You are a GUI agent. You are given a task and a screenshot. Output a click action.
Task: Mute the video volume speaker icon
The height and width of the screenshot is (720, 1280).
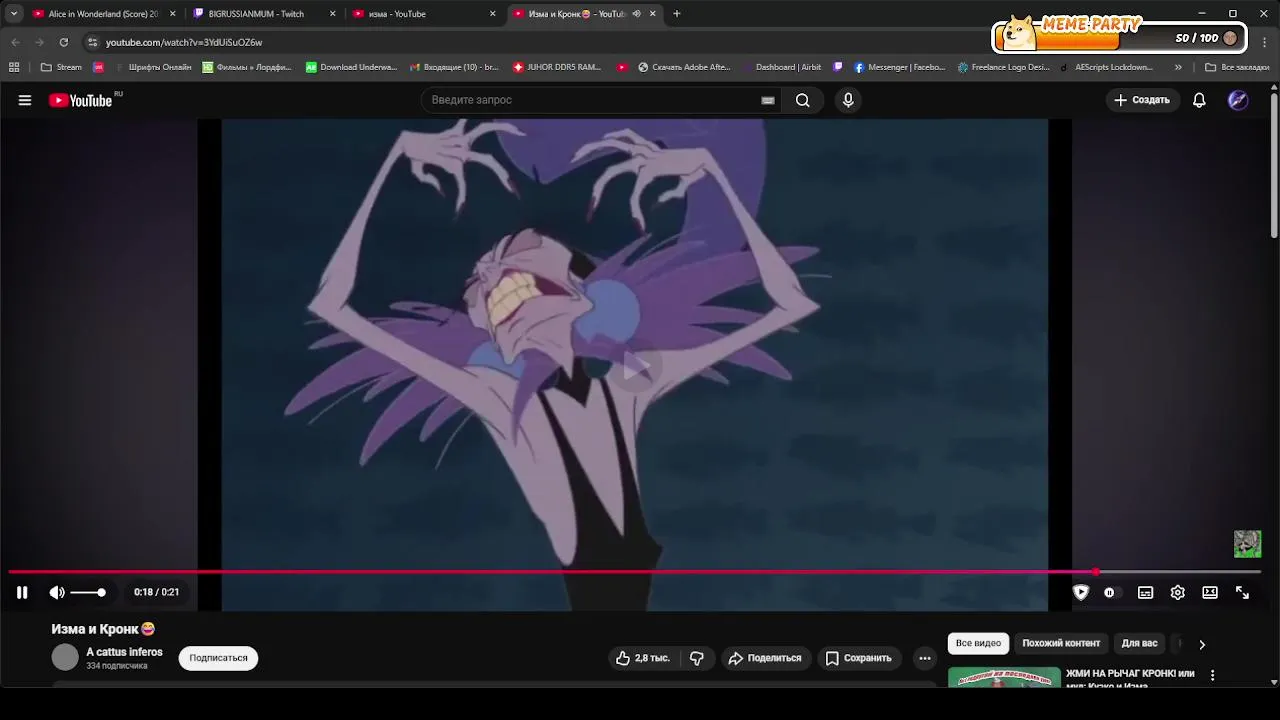pyautogui.click(x=57, y=592)
